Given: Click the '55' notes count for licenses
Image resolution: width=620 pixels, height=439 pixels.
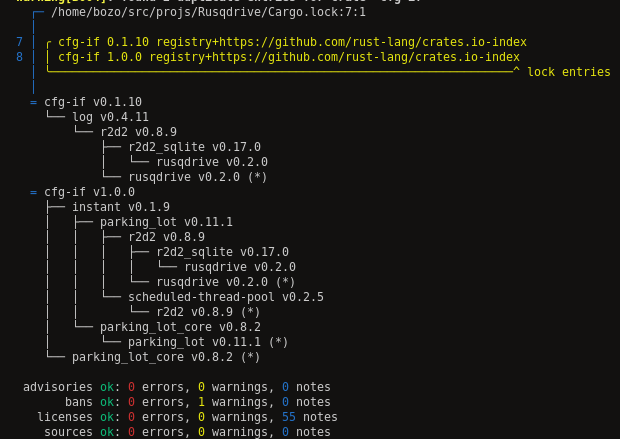Looking at the screenshot, I should 289,417.
